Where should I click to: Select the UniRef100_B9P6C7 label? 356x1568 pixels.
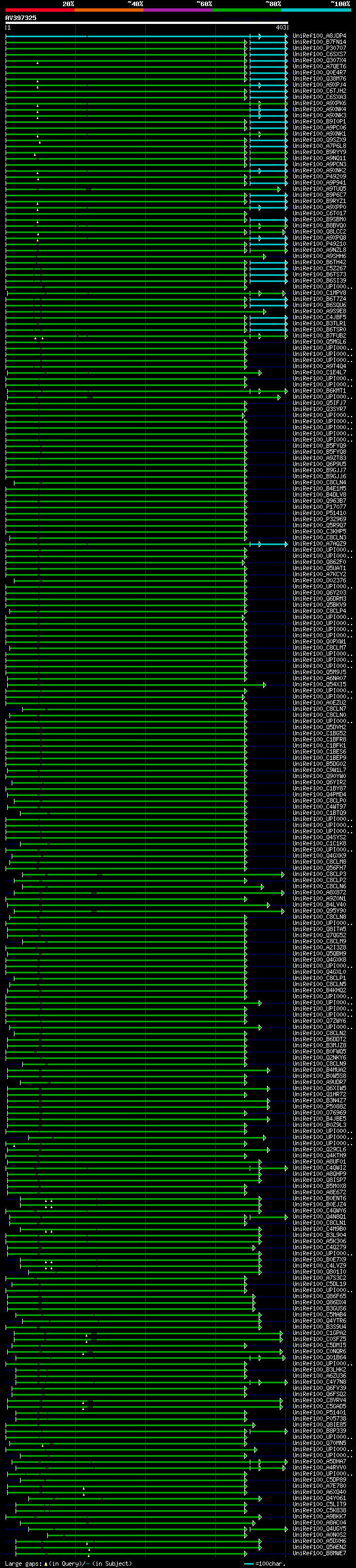pyautogui.click(x=319, y=195)
